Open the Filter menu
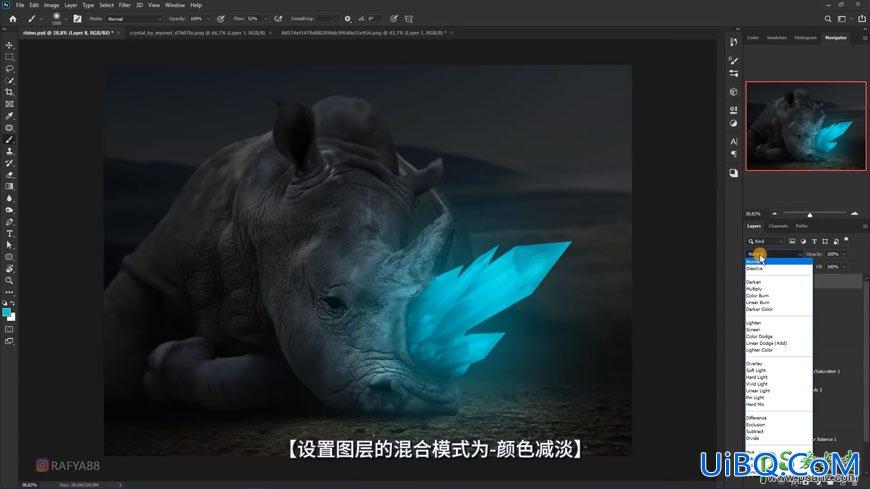870x489 pixels. pos(124,5)
